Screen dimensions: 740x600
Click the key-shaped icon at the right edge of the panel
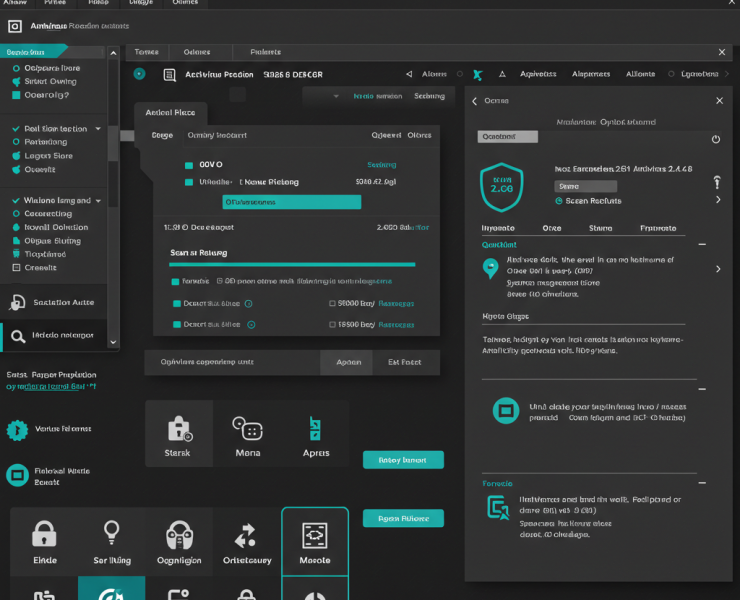point(717,182)
